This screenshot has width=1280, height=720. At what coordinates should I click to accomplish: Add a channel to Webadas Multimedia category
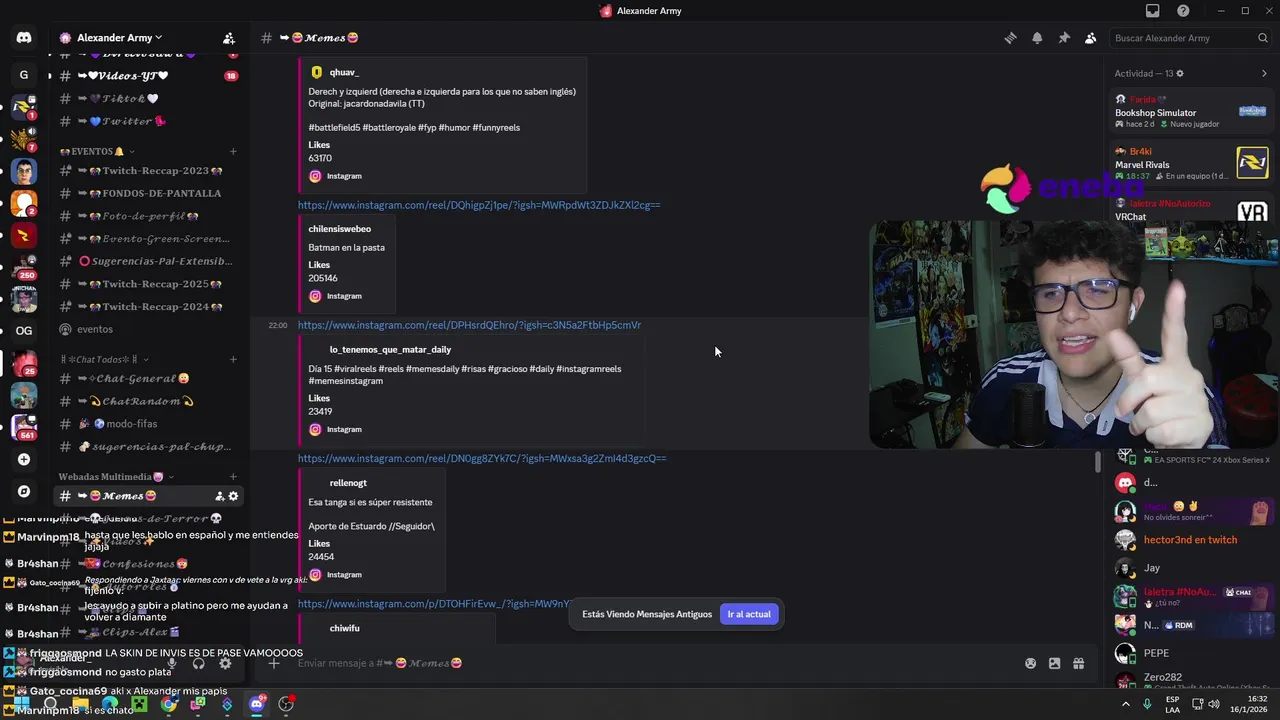coord(233,477)
